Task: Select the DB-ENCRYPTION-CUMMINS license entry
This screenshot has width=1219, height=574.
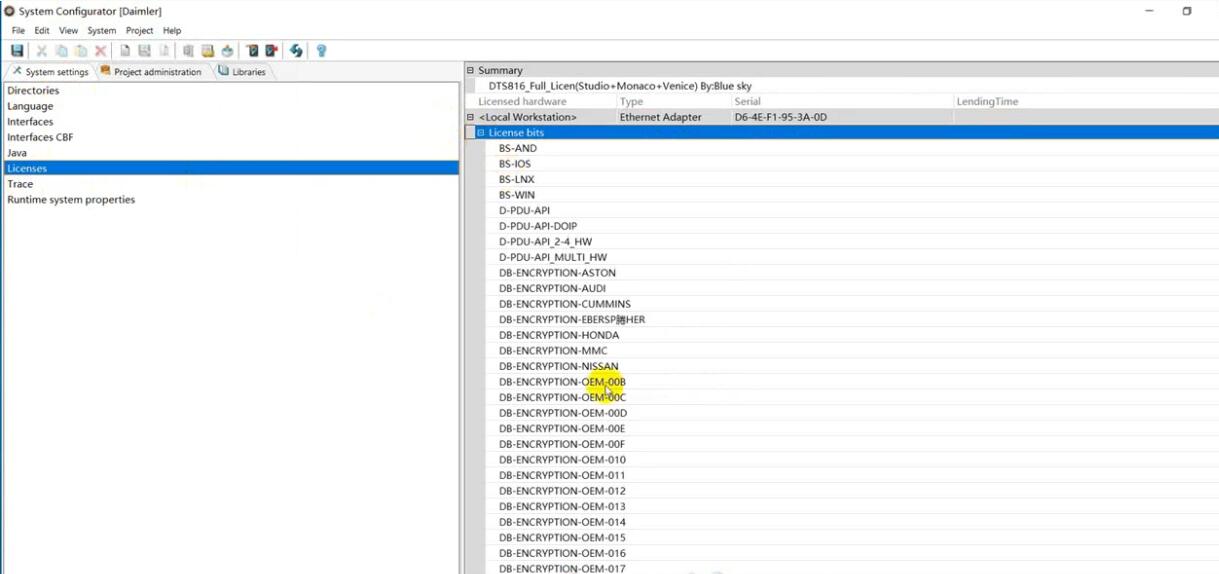Action: pyautogui.click(x=565, y=304)
